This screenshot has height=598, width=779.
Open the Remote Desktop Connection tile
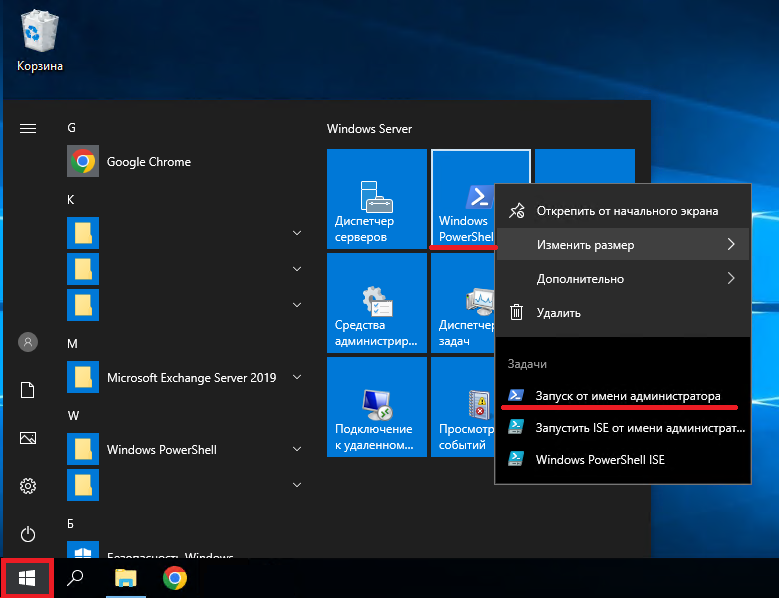377,407
